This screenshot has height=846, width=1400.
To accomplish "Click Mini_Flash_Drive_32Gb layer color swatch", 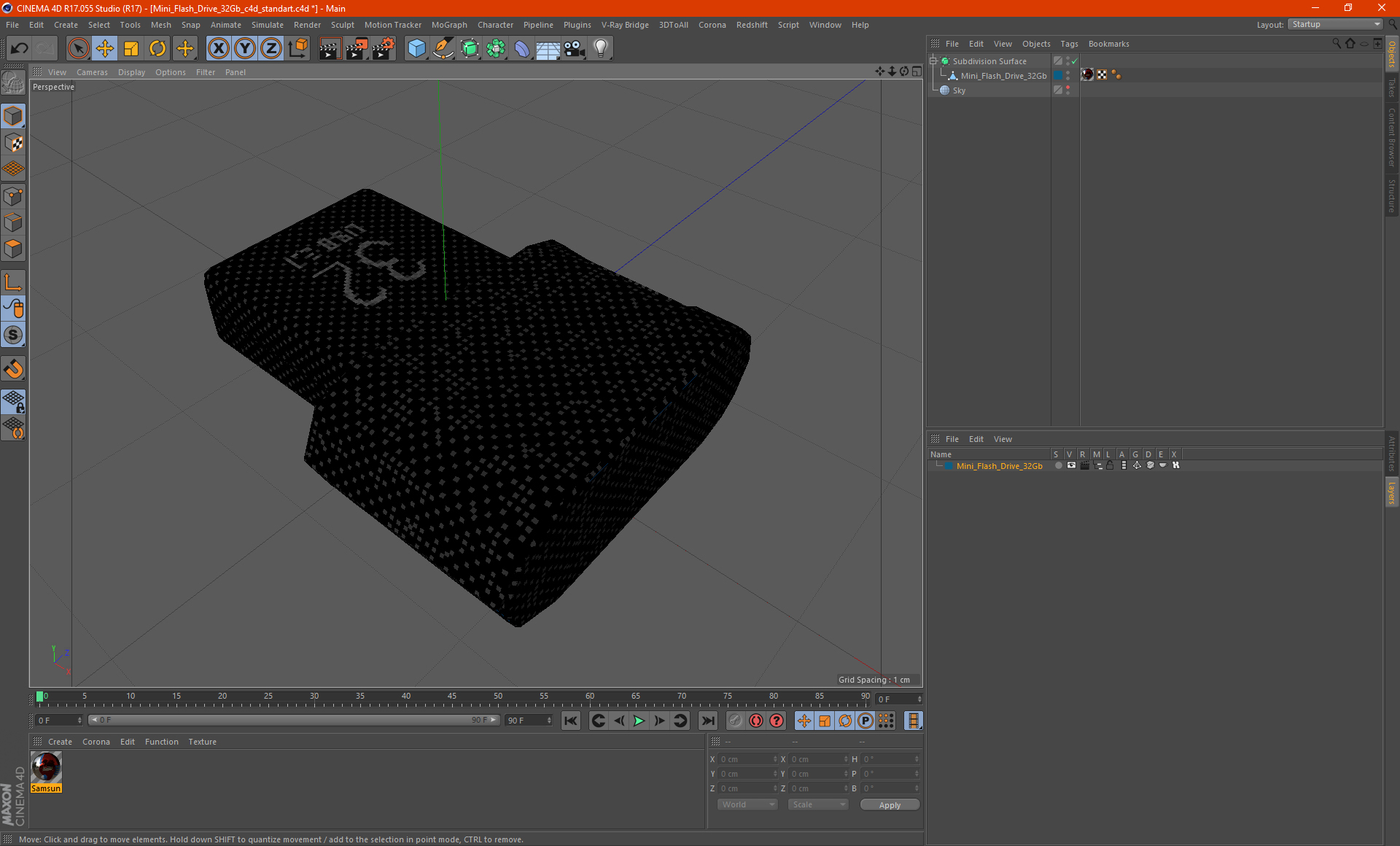I will tap(949, 466).
